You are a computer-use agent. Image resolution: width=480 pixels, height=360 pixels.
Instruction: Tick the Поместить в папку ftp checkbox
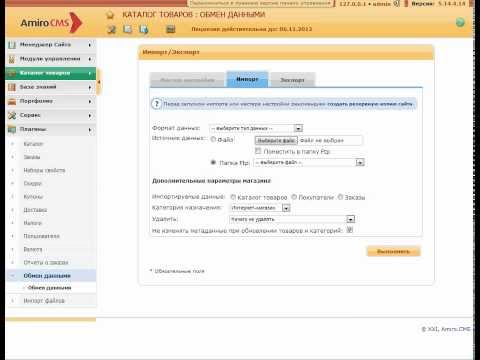point(258,151)
